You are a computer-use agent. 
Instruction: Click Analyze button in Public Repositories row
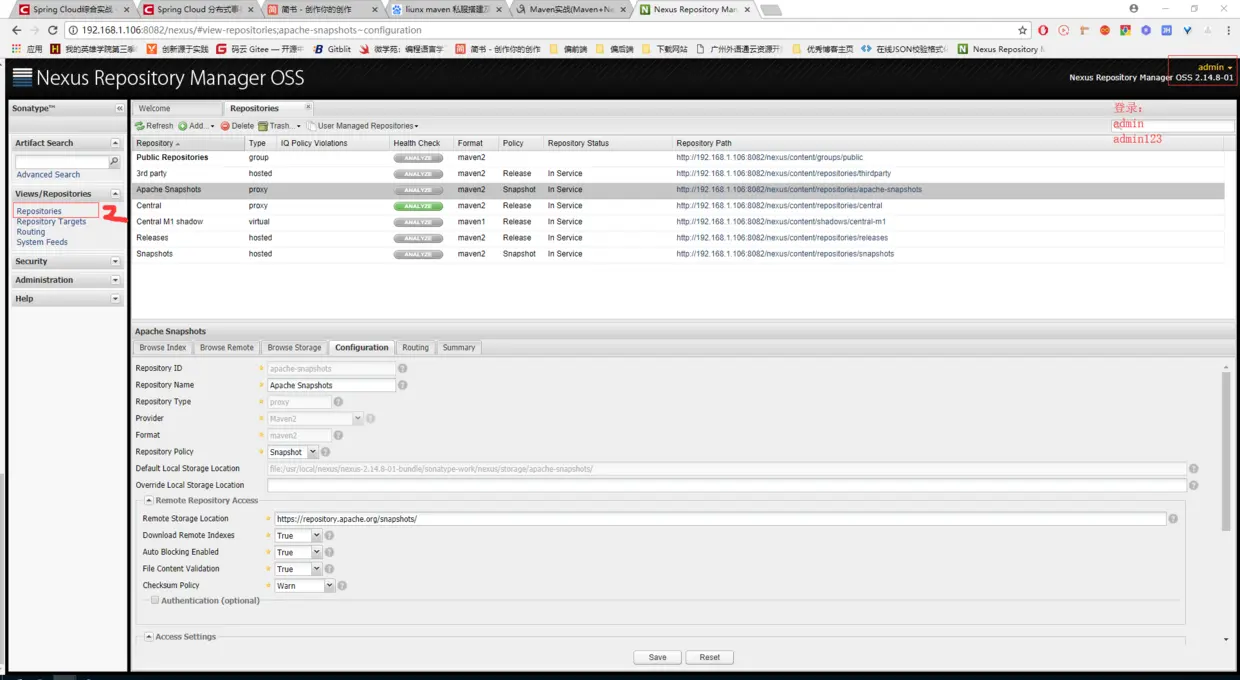coord(418,158)
